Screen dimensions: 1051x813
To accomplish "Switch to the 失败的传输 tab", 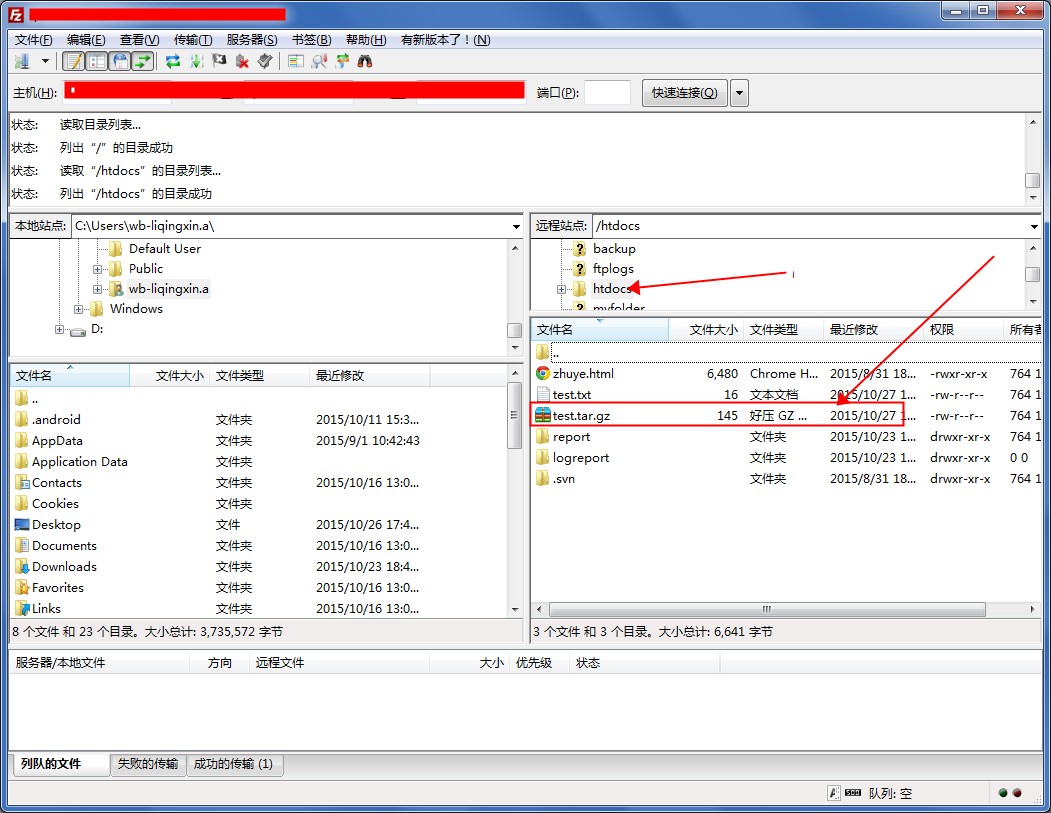I will coord(148,764).
